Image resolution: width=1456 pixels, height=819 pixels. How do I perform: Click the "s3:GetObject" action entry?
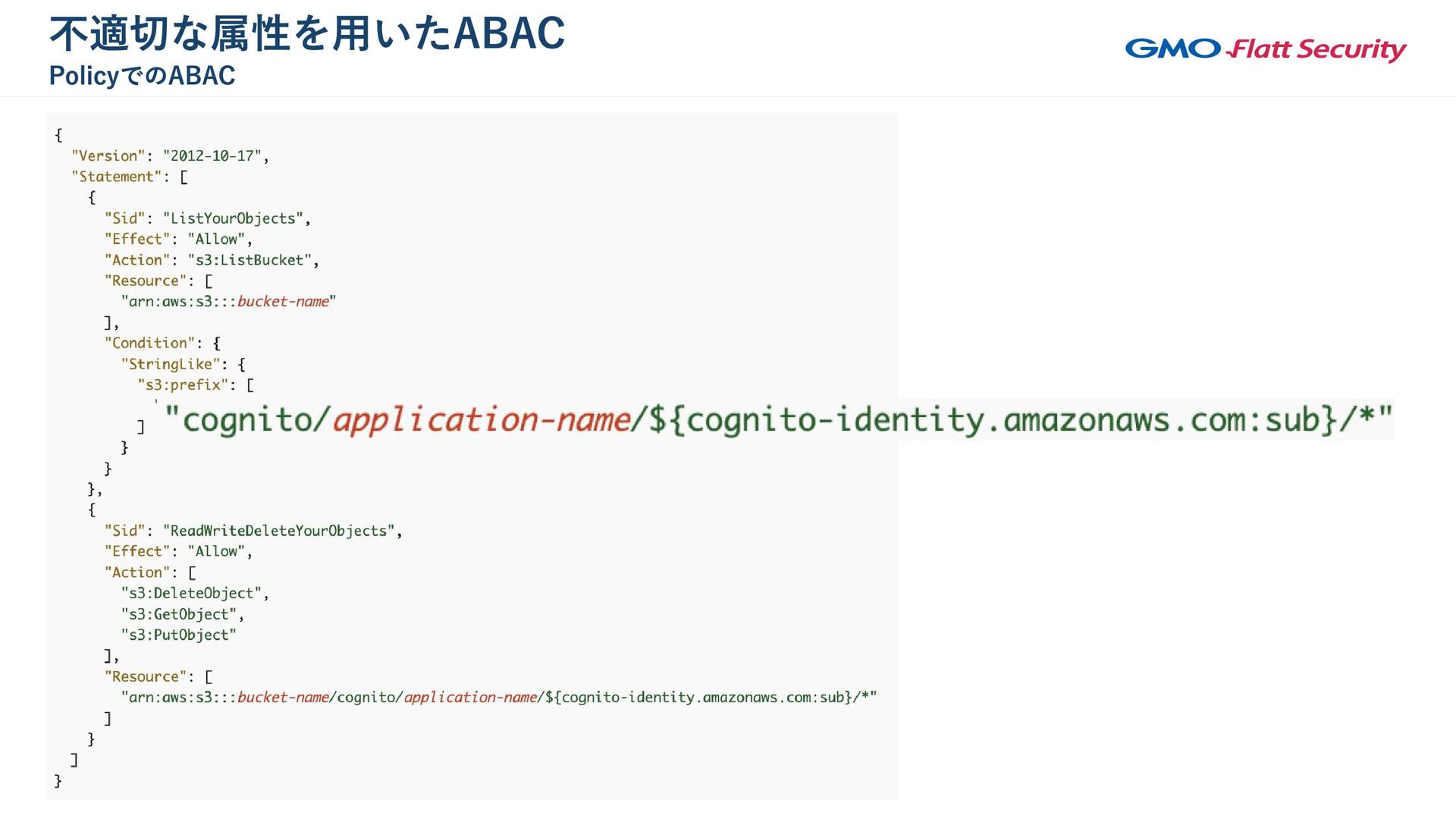[x=179, y=614]
